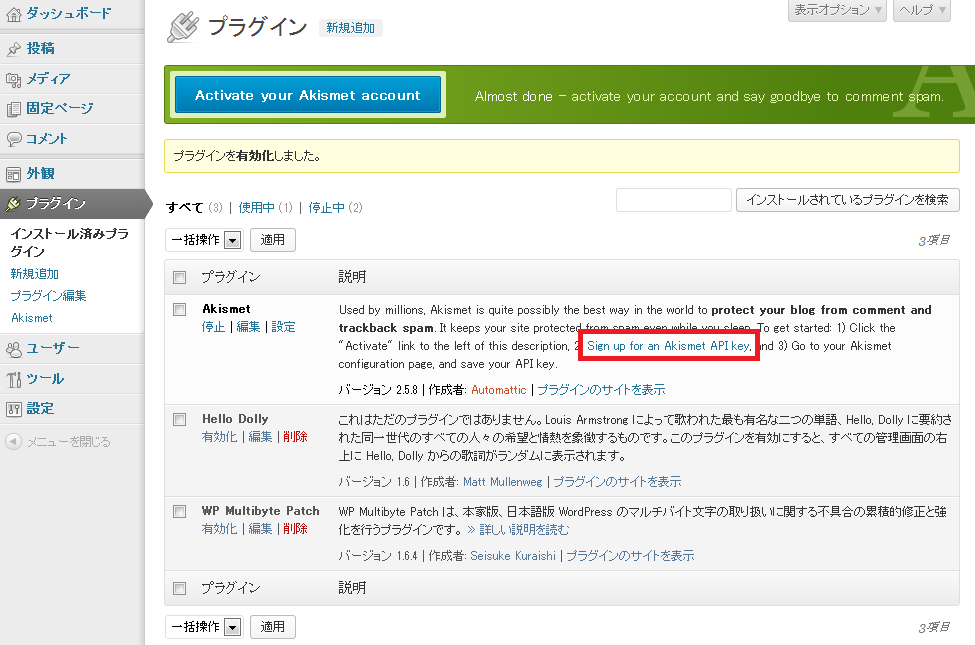975x645 pixels.
Task: Collapse the menu using the arrow icon
Action: click(13, 441)
